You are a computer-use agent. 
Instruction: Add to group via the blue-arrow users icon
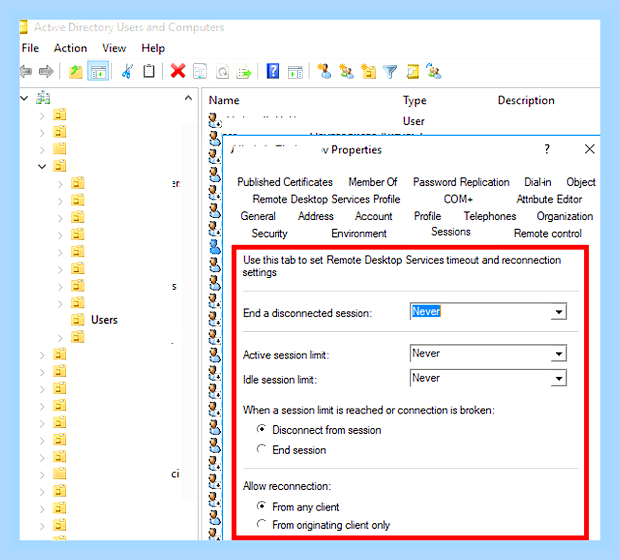[x=434, y=71]
